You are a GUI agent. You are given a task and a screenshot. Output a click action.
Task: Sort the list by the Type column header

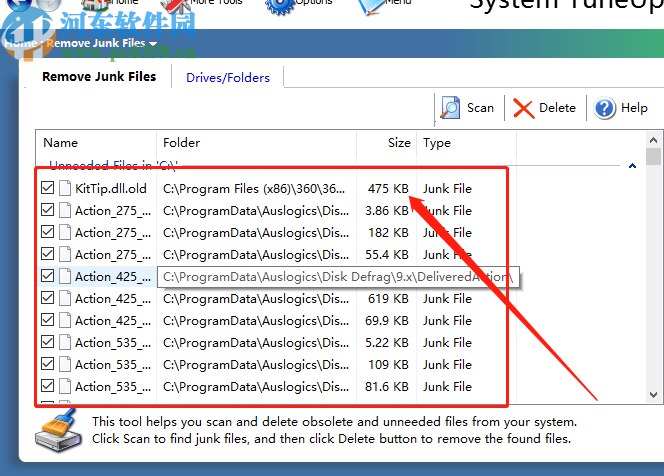(437, 143)
